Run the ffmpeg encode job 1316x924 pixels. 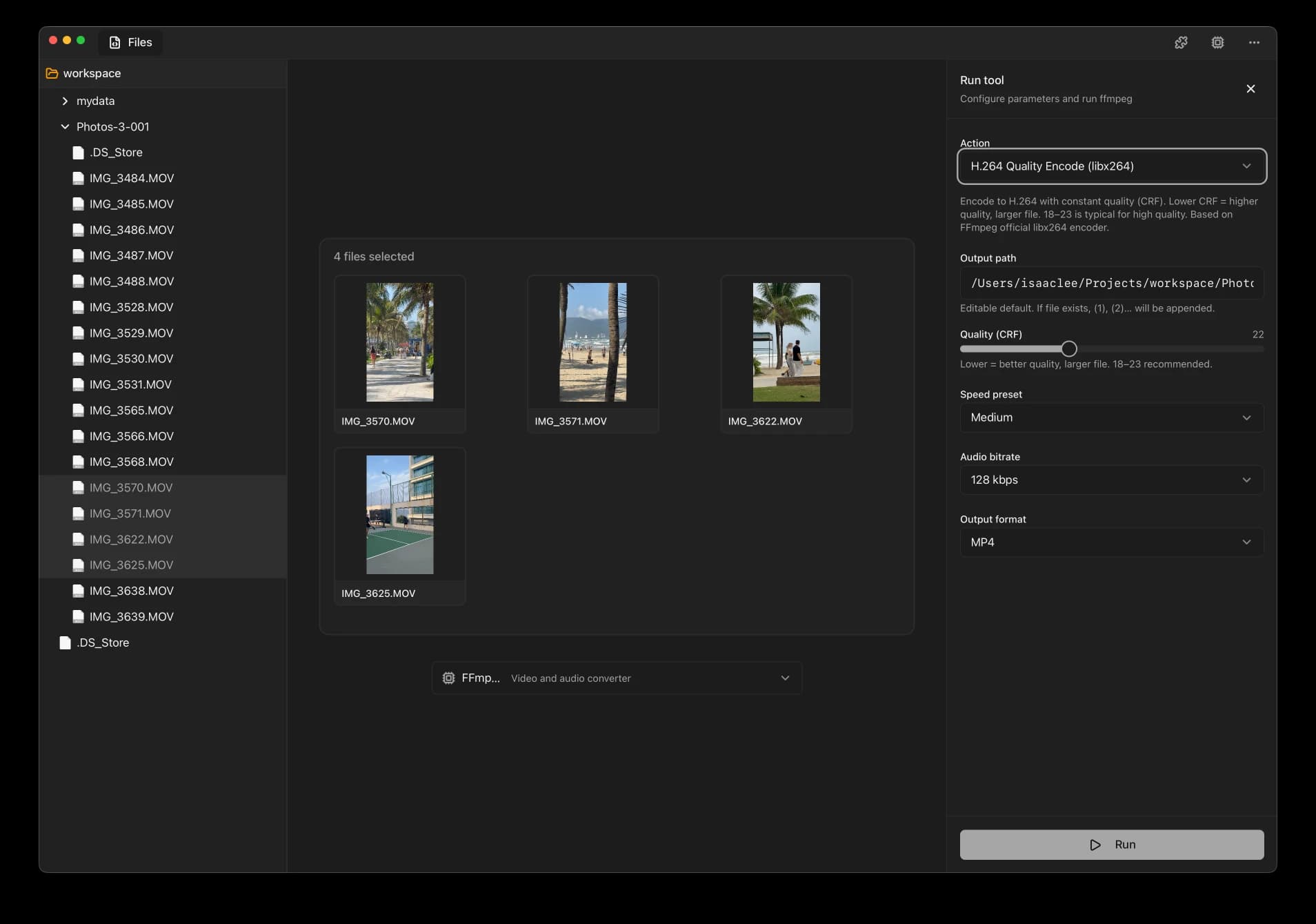click(x=1111, y=844)
